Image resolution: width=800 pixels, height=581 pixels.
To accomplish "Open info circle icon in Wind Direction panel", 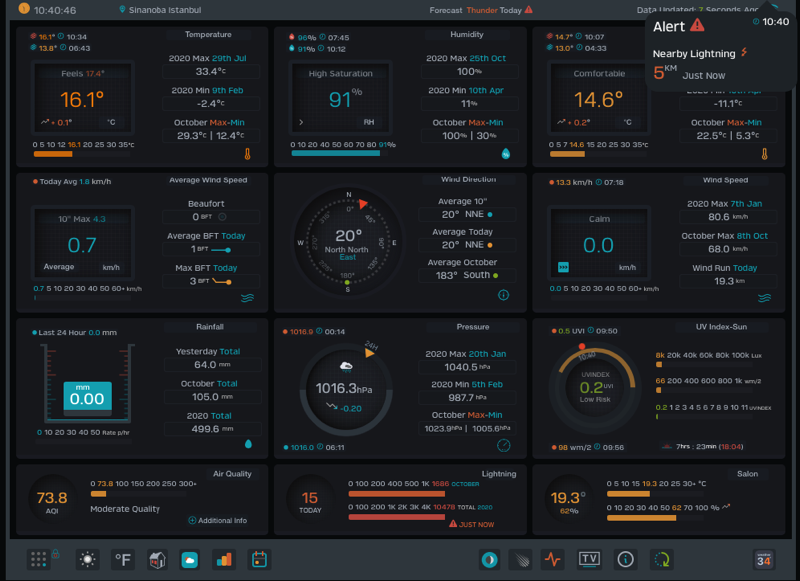I will coord(504,295).
